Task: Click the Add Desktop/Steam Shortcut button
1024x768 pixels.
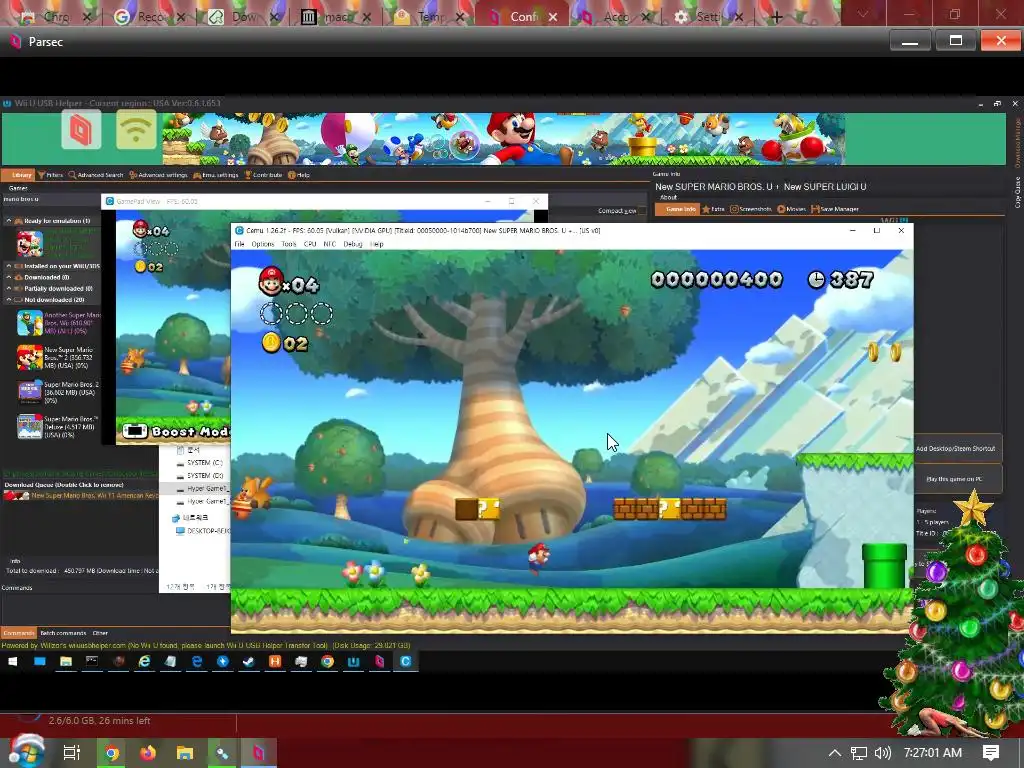Action: (957, 449)
